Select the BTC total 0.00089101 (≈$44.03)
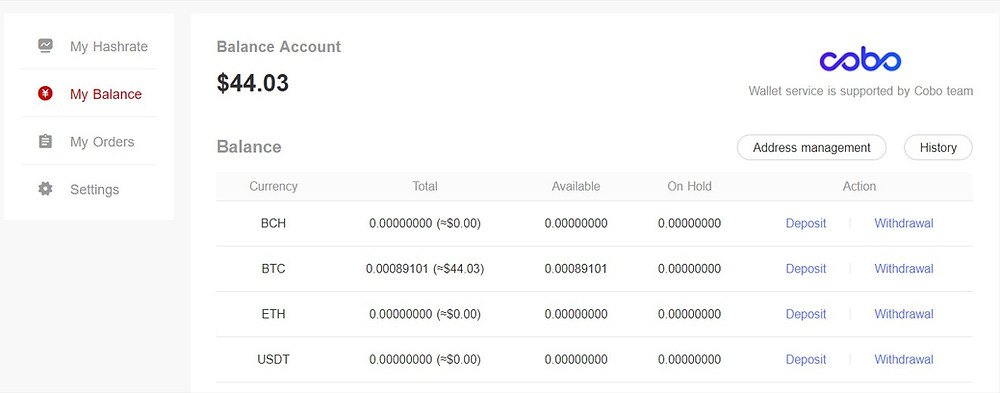This screenshot has height=393, width=1000. tap(425, 269)
